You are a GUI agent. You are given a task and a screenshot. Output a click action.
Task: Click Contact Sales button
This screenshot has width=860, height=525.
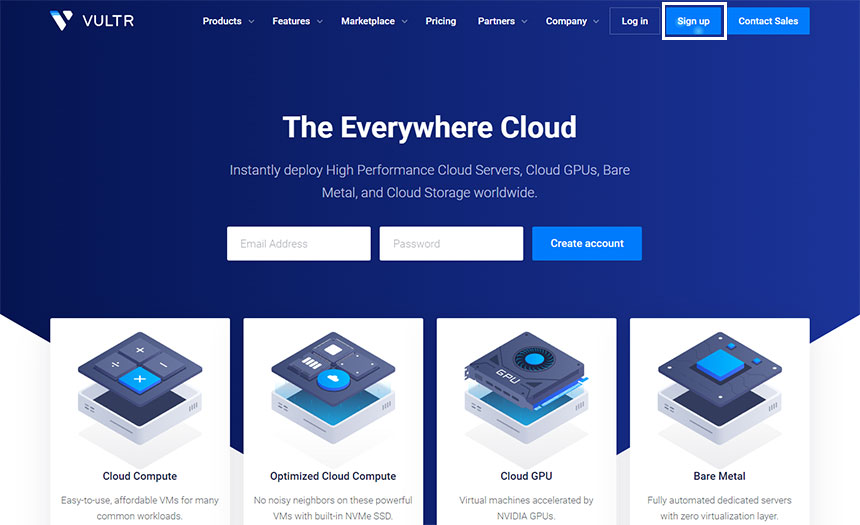(x=768, y=21)
